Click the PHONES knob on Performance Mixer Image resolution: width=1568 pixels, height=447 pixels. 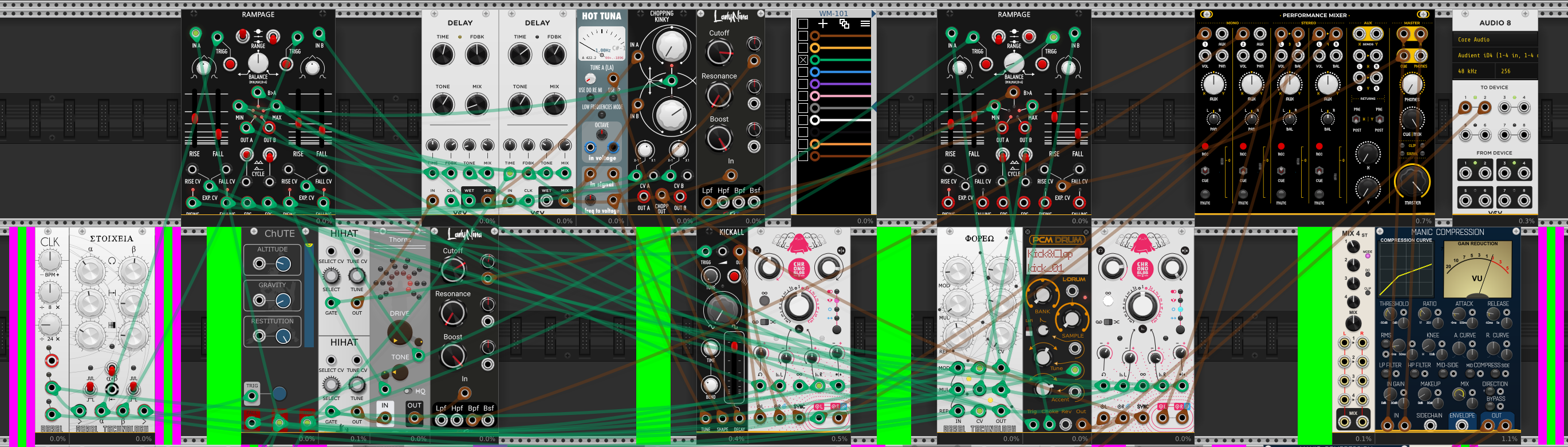[x=1412, y=85]
